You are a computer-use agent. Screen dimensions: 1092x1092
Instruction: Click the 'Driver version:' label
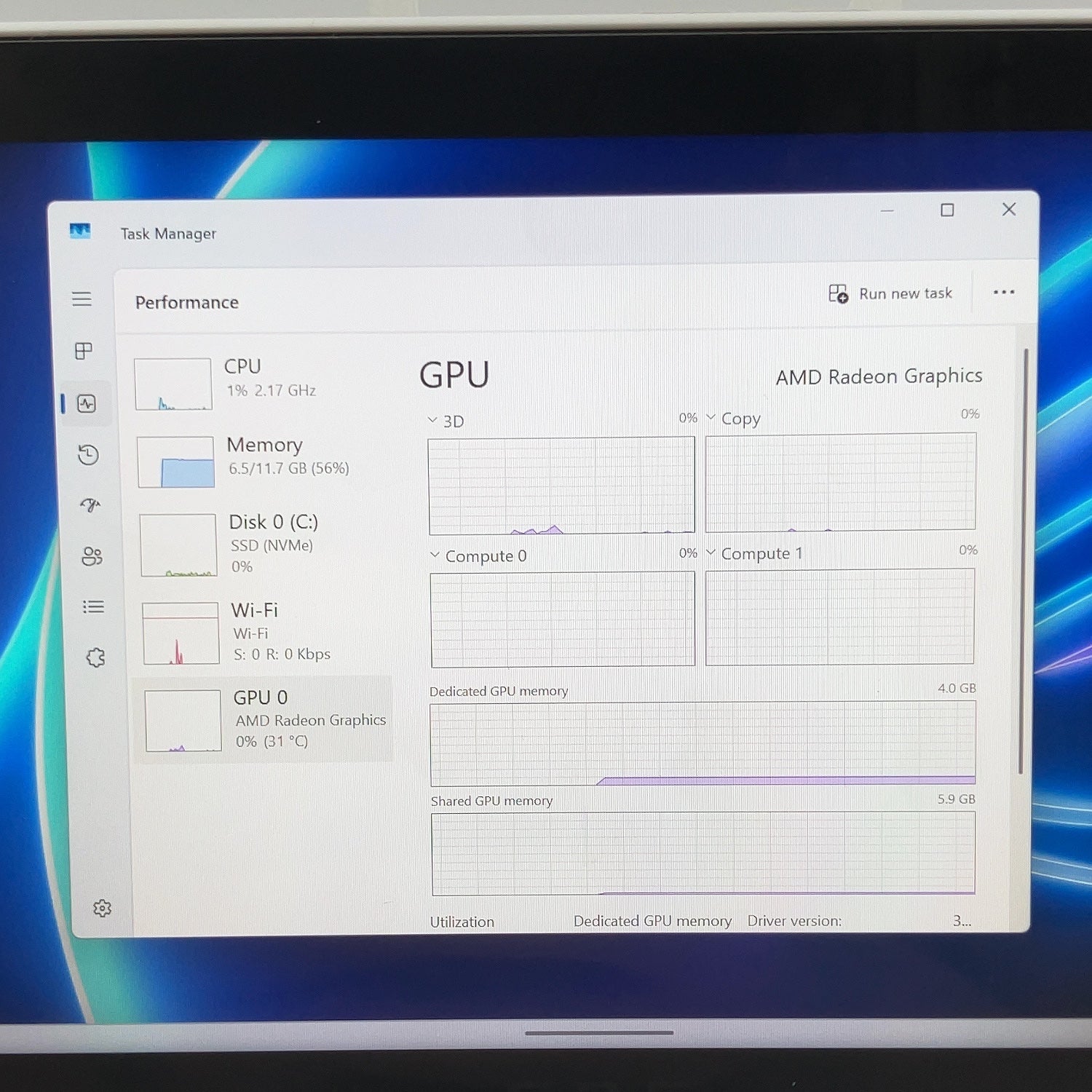[794, 921]
